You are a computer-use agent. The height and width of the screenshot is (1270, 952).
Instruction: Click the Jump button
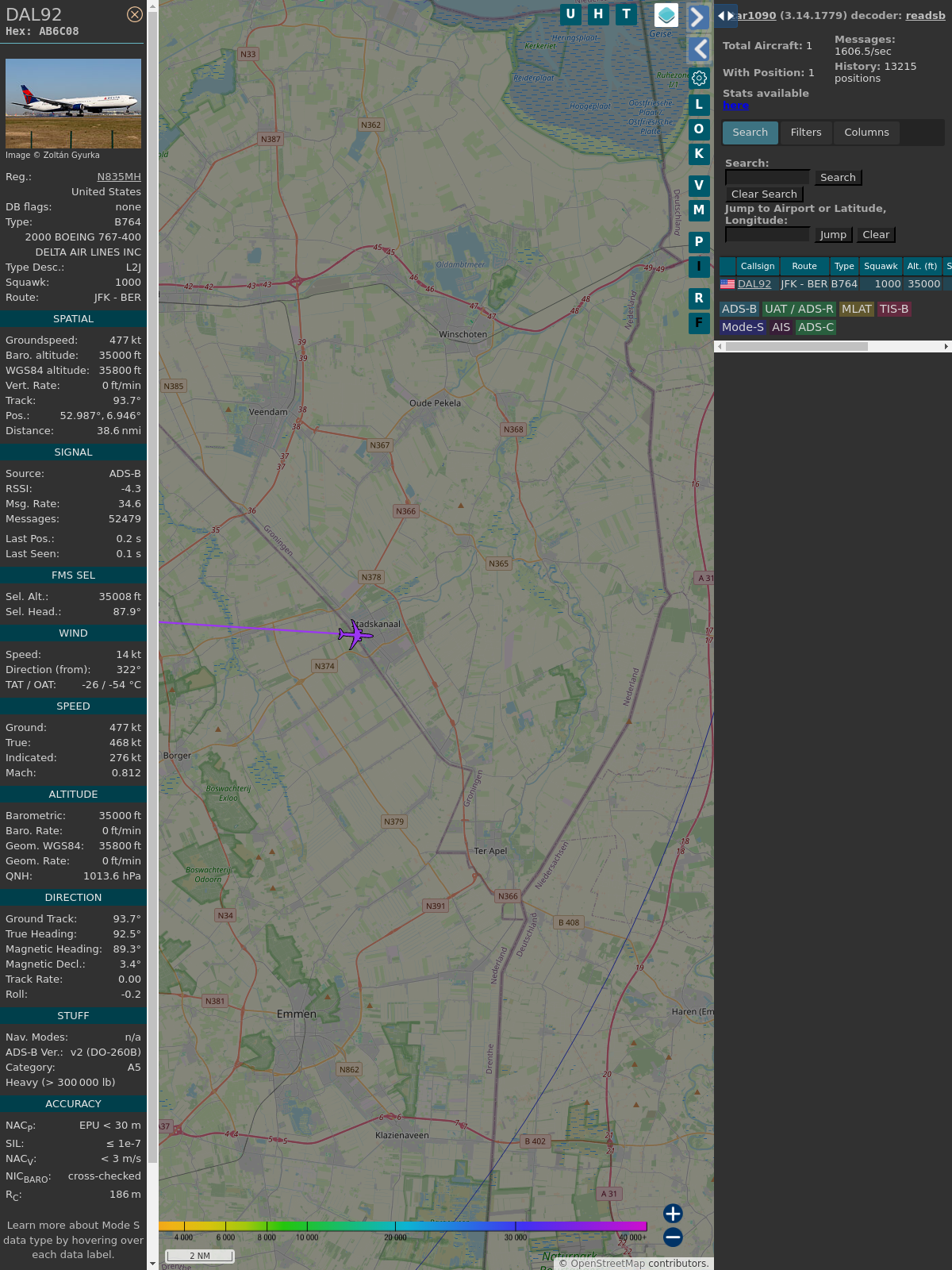[x=833, y=235]
